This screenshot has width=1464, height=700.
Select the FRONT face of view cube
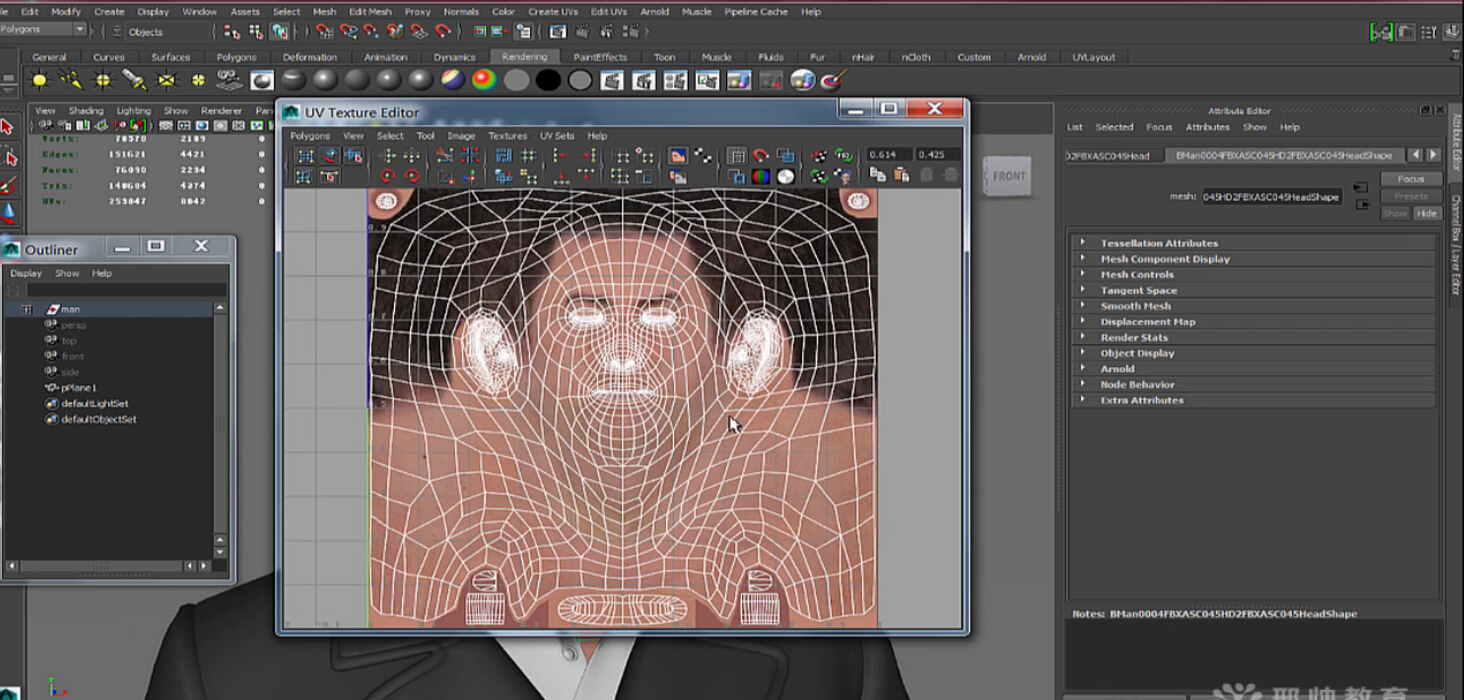coord(1008,177)
